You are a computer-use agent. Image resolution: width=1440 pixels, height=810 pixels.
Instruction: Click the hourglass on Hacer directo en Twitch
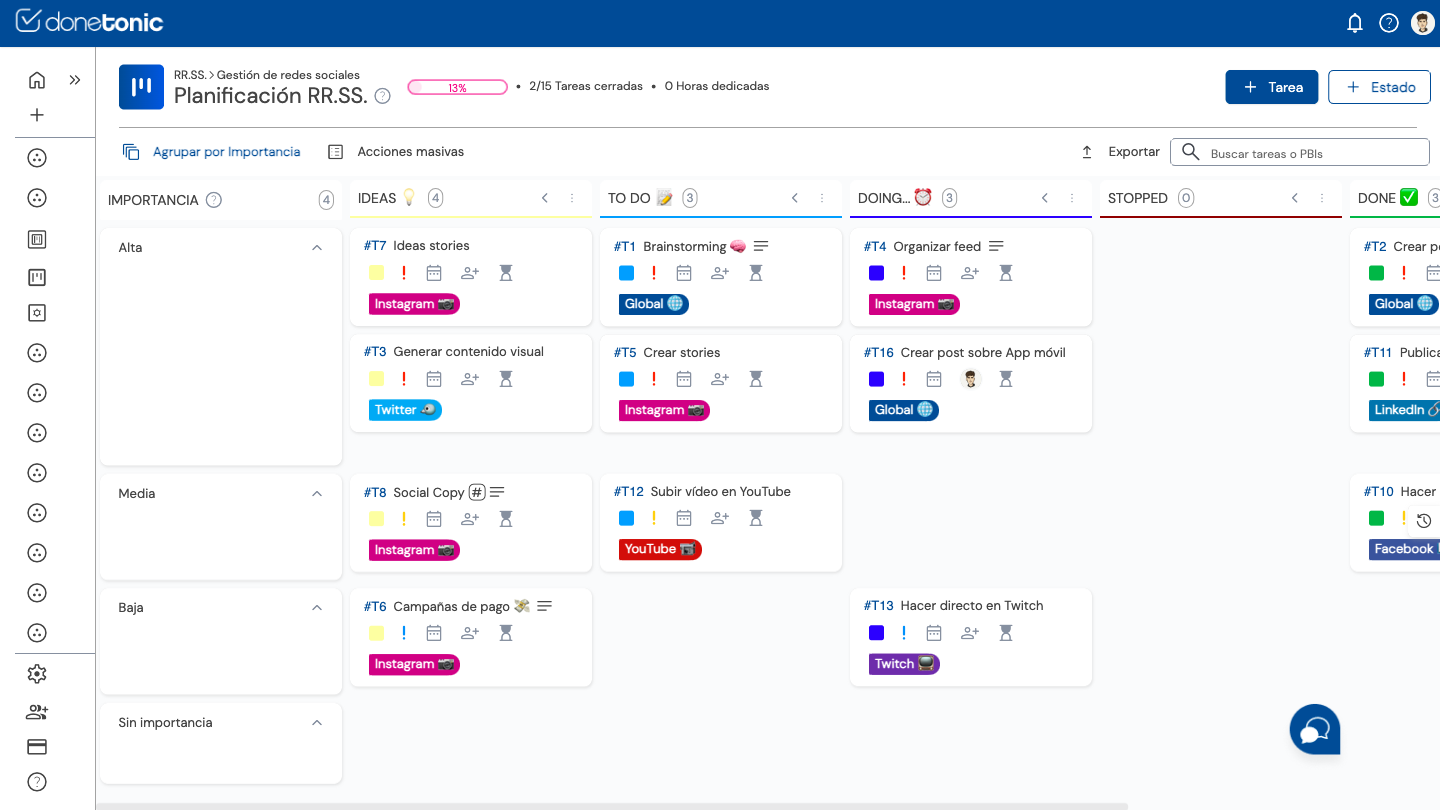click(1006, 633)
